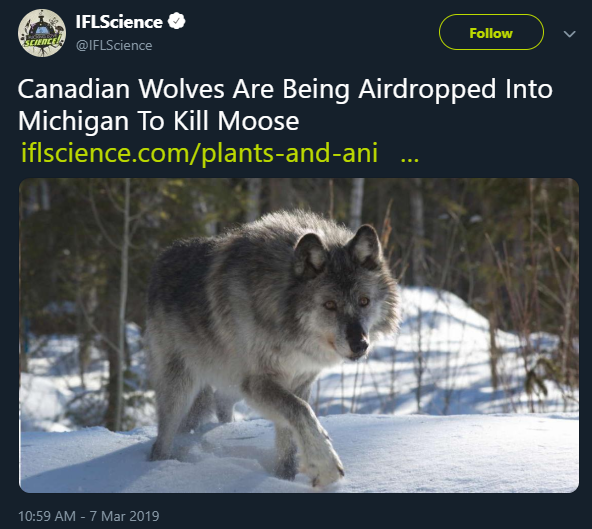Select the 'Canadian Wolves Are Being Airdropped' headline line
Viewport: 592px width, 529px height.
click(285, 90)
